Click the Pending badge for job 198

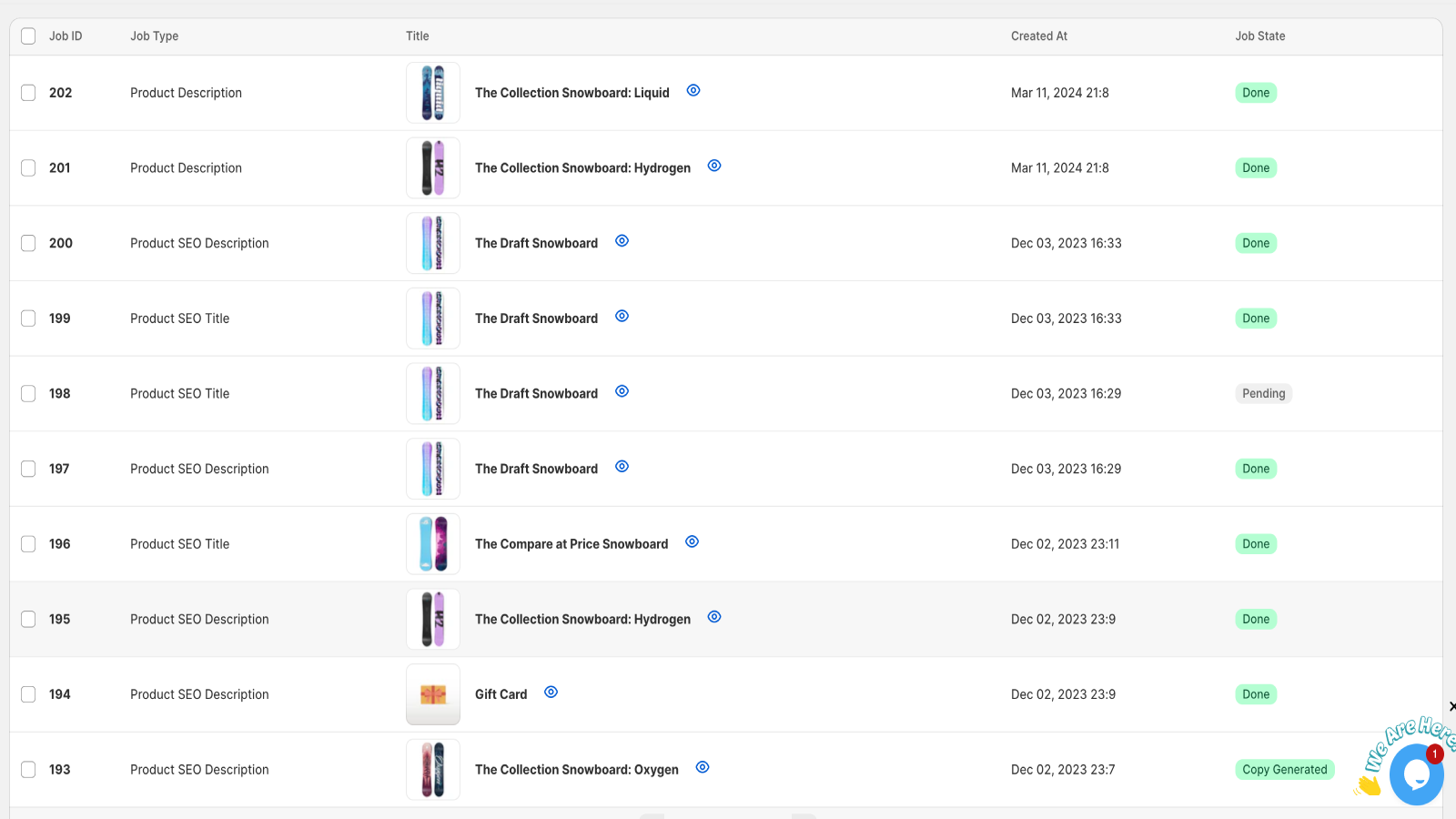(1264, 394)
